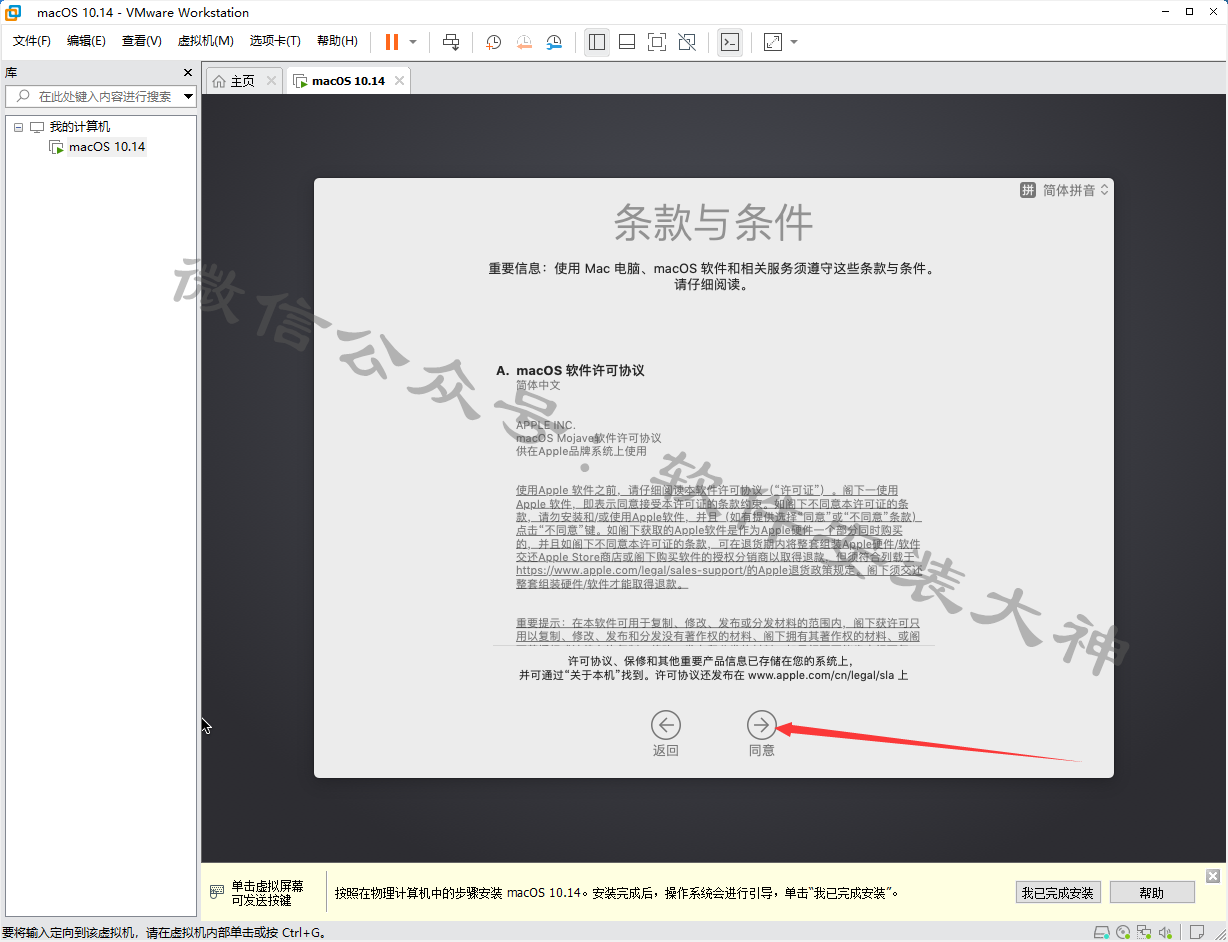
Task: Open the 文件(F) menu
Action: coord(32,41)
